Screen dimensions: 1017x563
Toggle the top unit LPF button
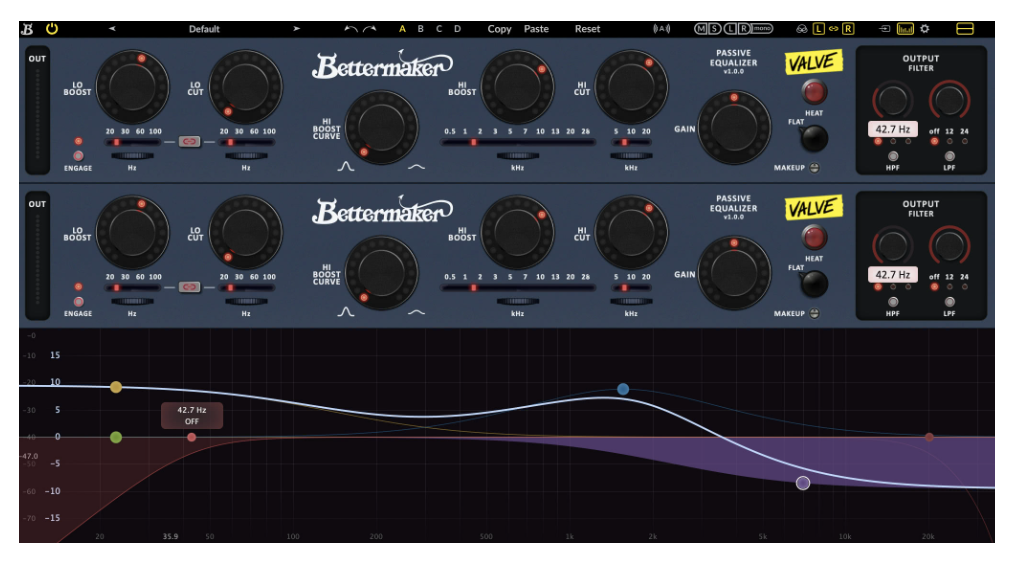(950, 156)
